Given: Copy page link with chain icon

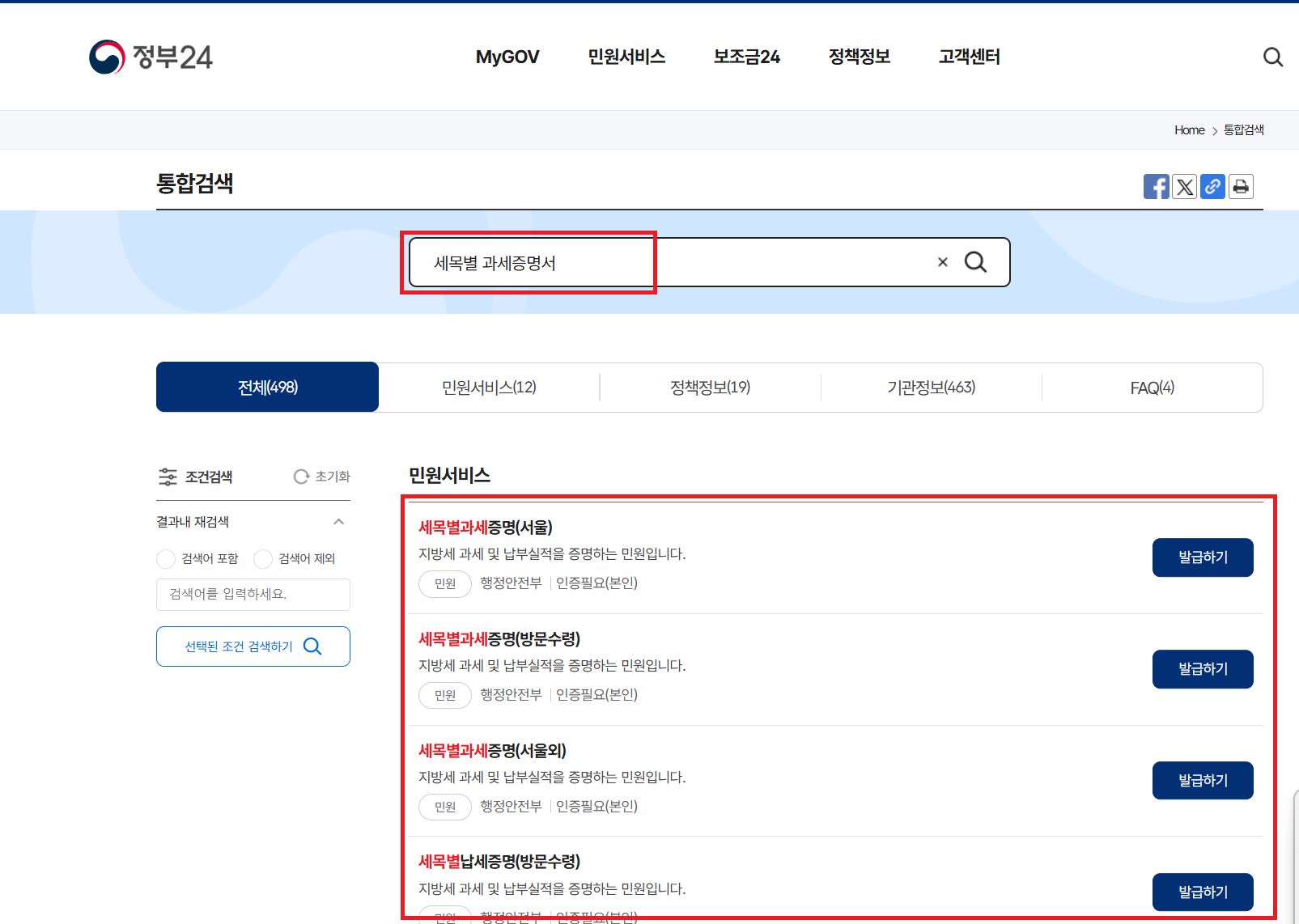Looking at the screenshot, I should pyautogui.click(x=1212, y=186).
